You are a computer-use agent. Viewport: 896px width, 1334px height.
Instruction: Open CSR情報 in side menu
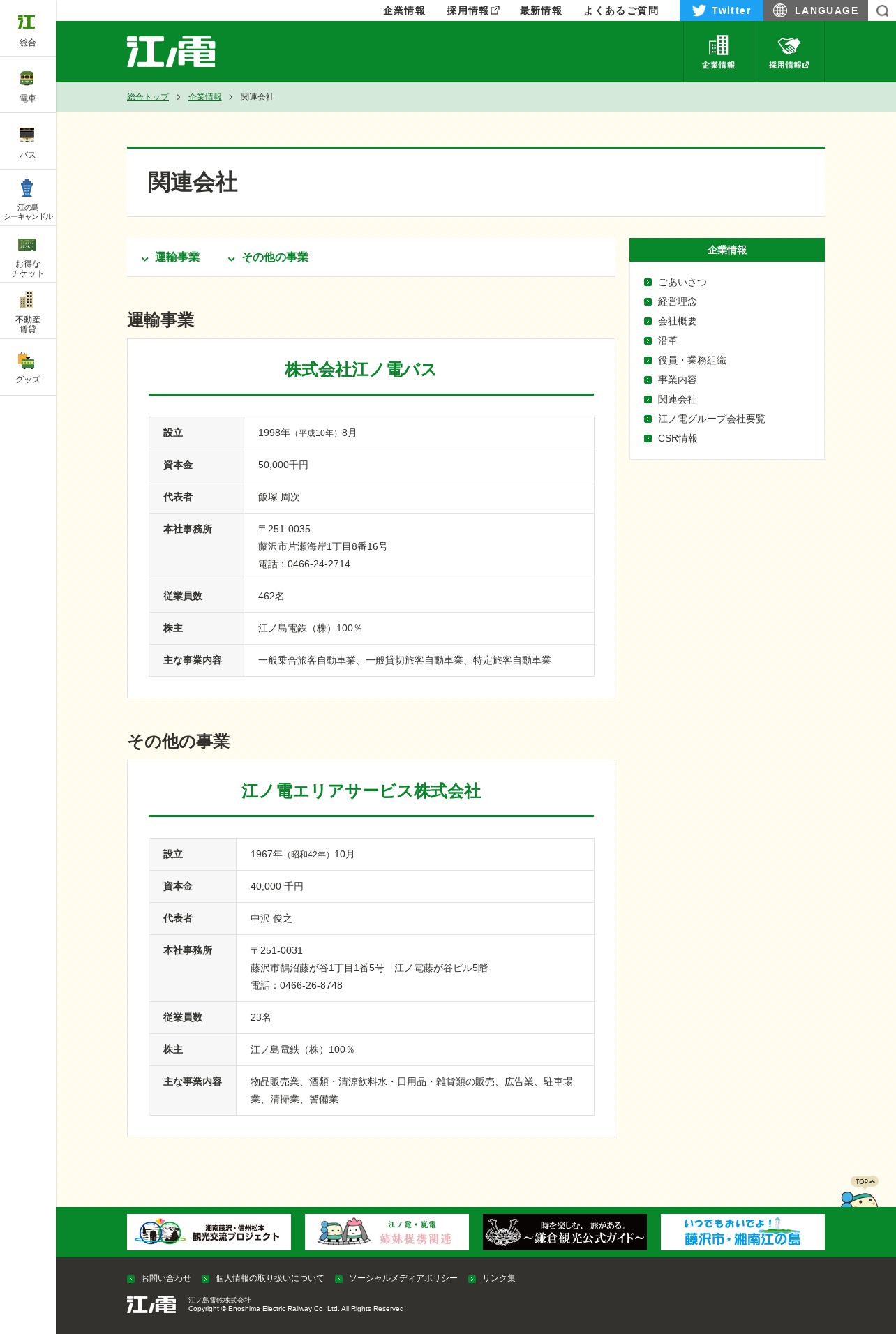pos(677,438)
